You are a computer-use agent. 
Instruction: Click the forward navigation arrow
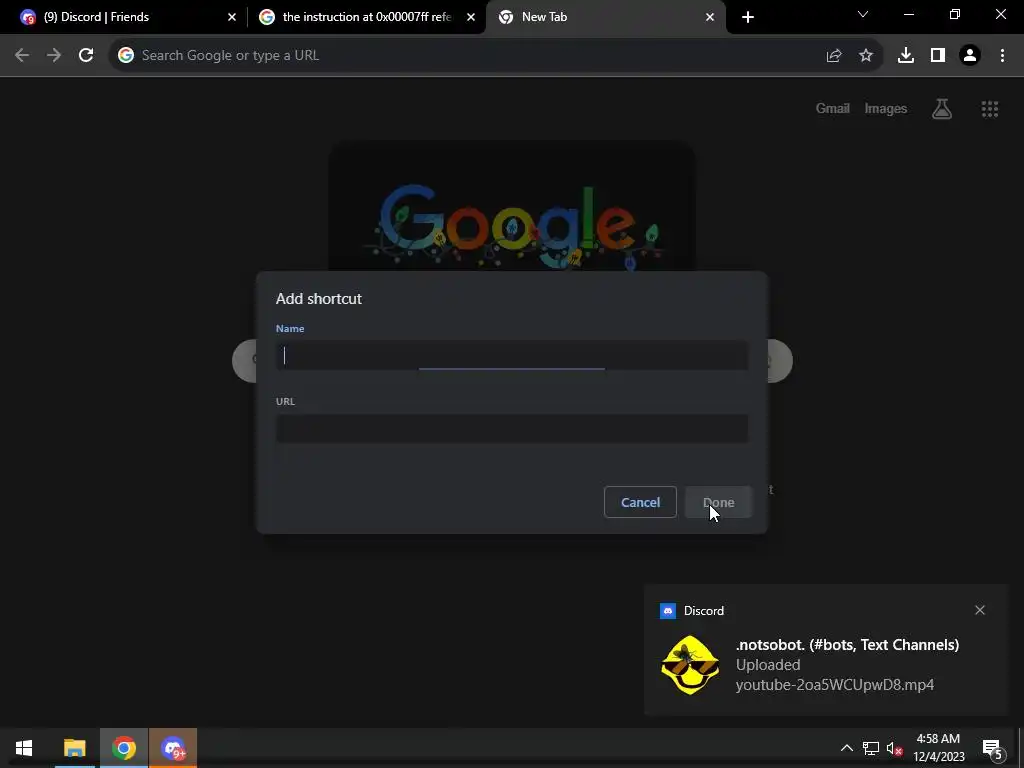click(54, 56)
